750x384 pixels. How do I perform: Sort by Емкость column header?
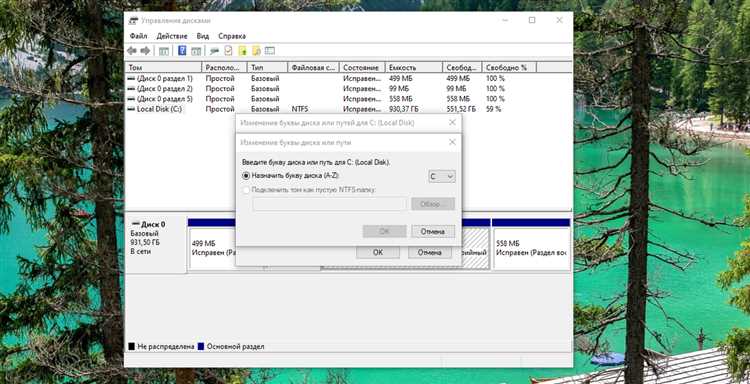pyautogui.click(x=414, y=68)
